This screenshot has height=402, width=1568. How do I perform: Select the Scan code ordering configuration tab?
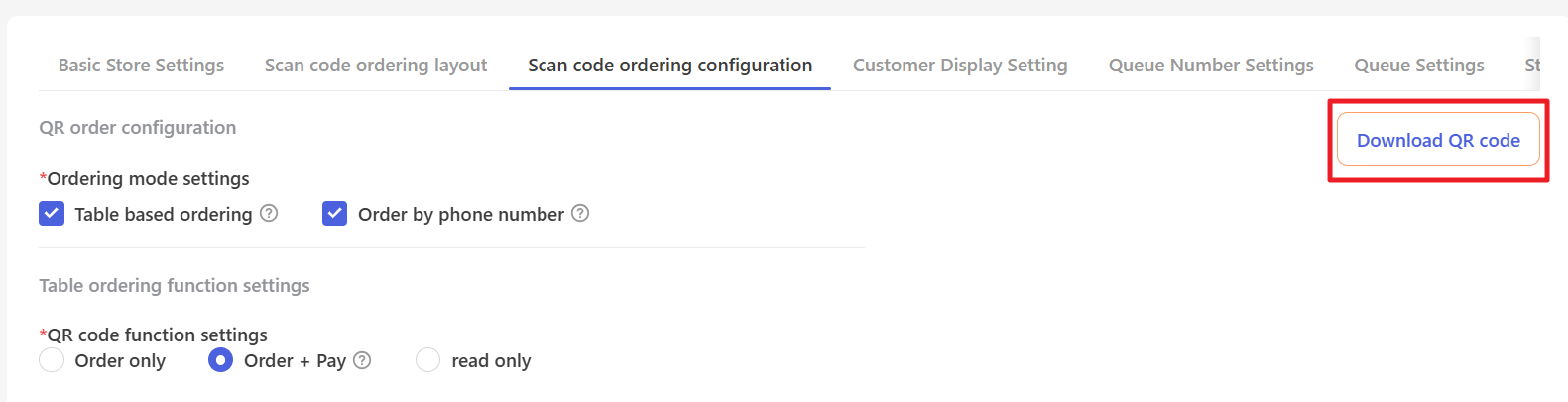tap(669, 66)
